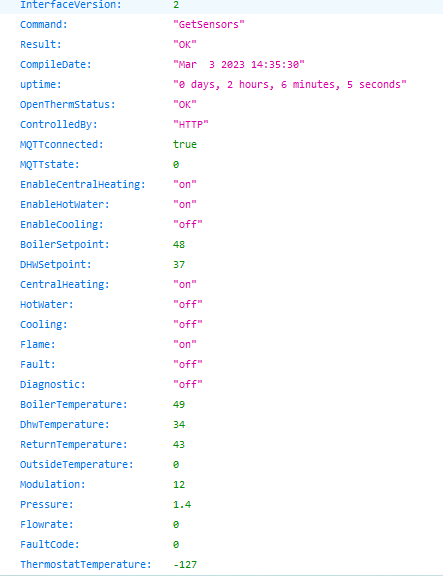Select the ControlledBy "HTTP" value

tap(191, 125)
